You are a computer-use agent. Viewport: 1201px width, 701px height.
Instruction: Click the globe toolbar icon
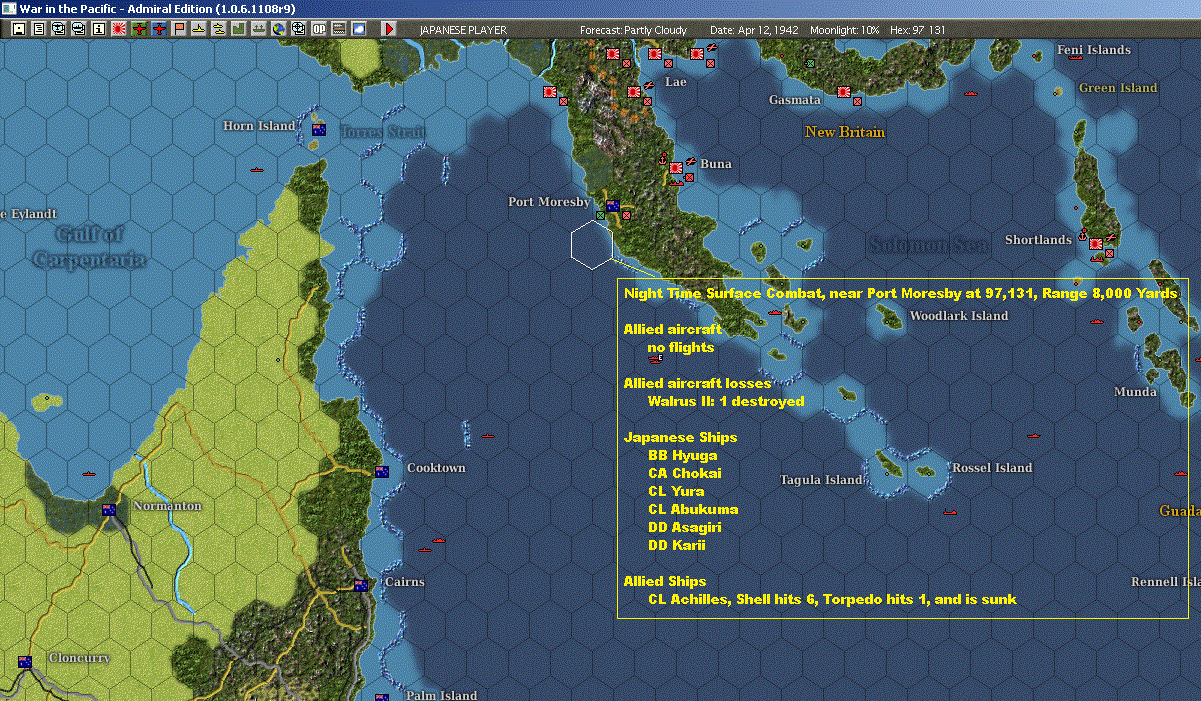tap(278, 29)
